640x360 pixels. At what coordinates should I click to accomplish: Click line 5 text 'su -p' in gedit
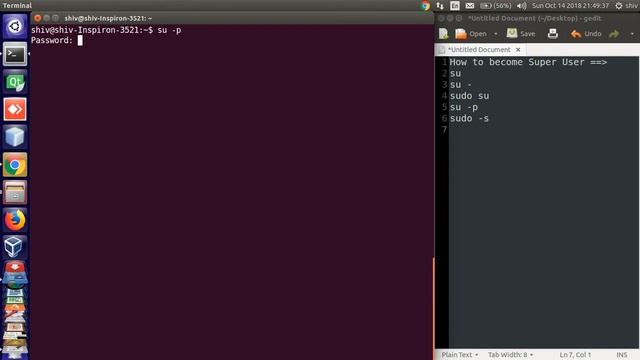point(464,107)
